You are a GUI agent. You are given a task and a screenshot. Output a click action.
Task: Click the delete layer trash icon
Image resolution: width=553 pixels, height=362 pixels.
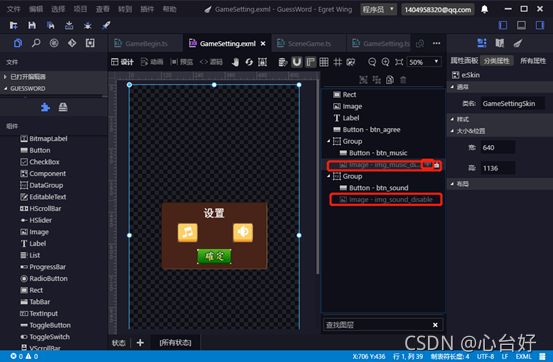403,80
